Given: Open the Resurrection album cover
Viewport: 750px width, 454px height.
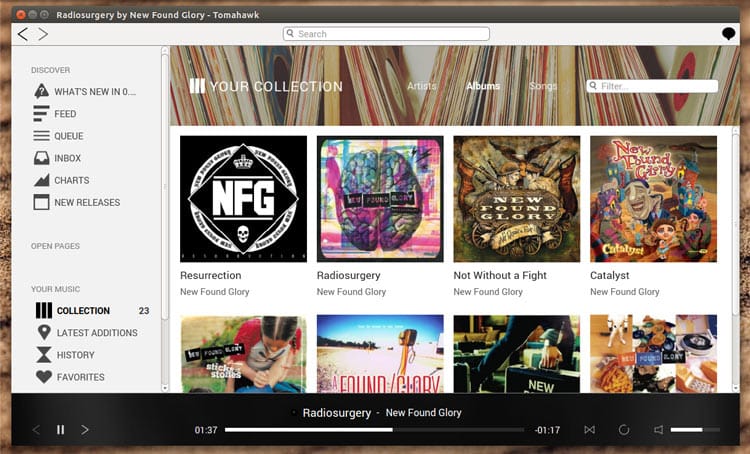Looking at the screenshot, I should [x=243, y=199].
